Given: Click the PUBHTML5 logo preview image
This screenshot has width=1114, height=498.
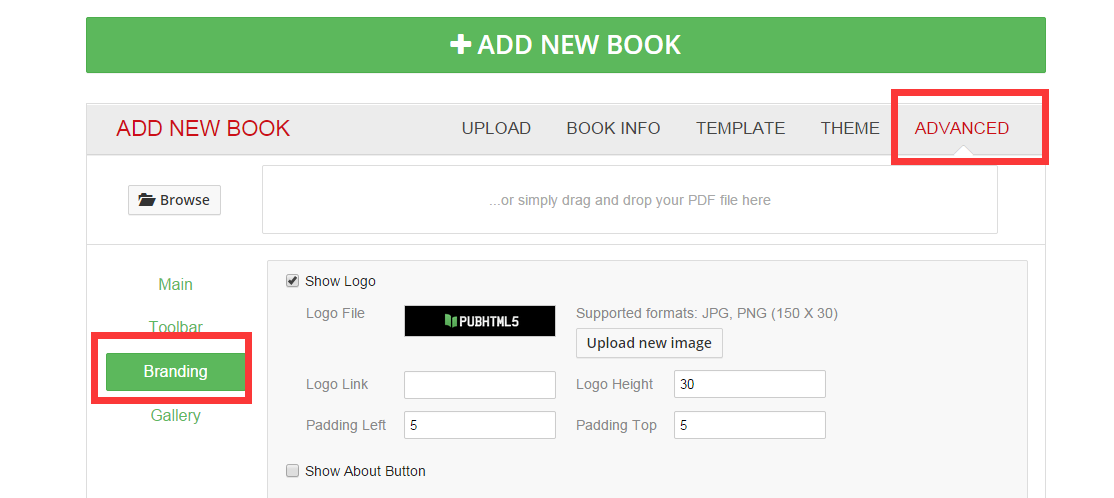Looking at the screenshot, I should click(x=480, y=321).
